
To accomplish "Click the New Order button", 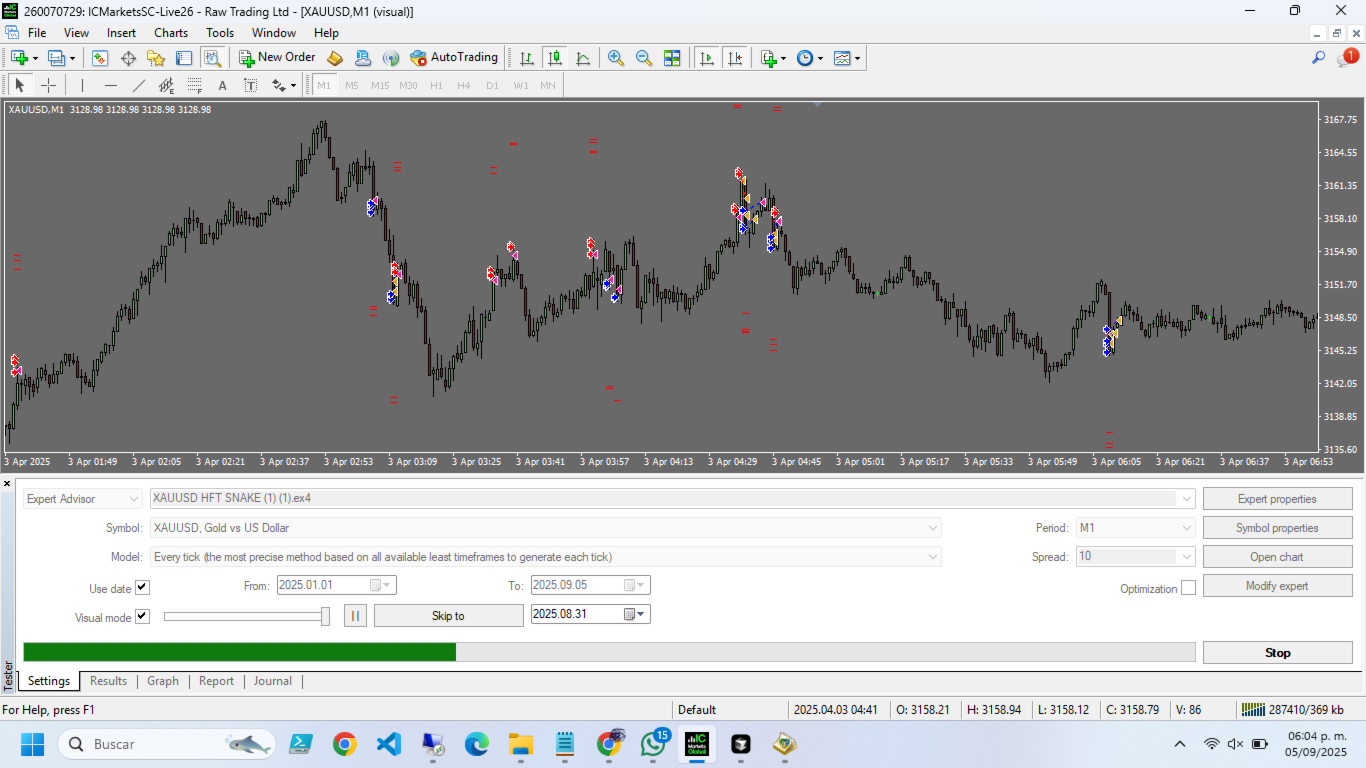I will 277,58.
